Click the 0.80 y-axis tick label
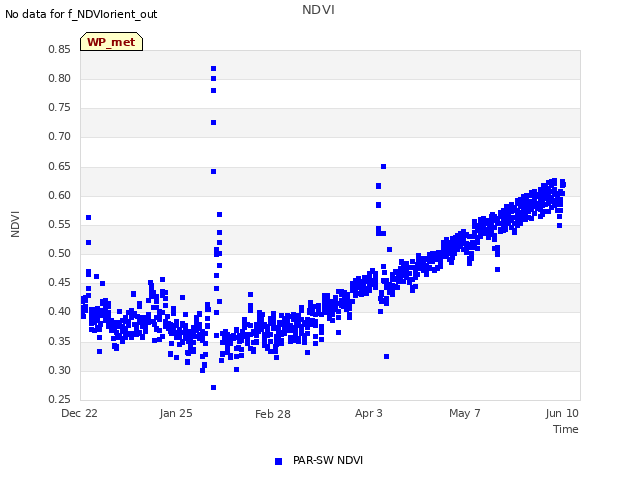Image resolution: width=640 pixels, height=480 pixels. pyautogui.click(x=60, y=78)
